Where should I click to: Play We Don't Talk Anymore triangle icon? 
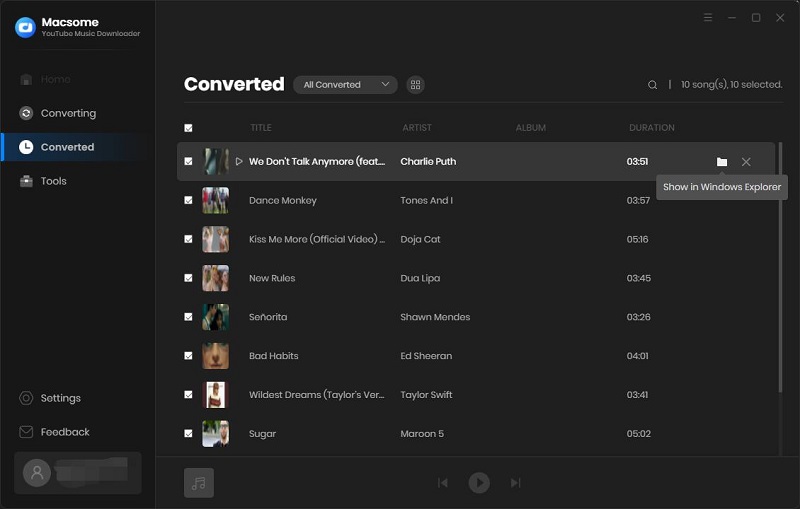239,161
